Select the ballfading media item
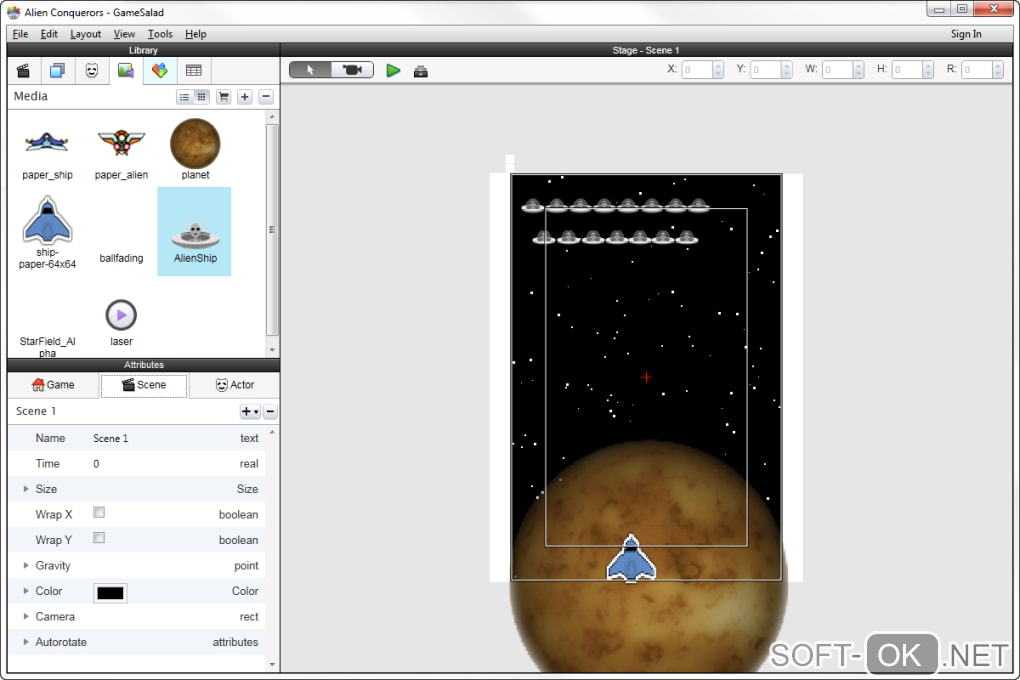Image resolution: width=1020 pixels, height=680 pixels. pos(121,258)
